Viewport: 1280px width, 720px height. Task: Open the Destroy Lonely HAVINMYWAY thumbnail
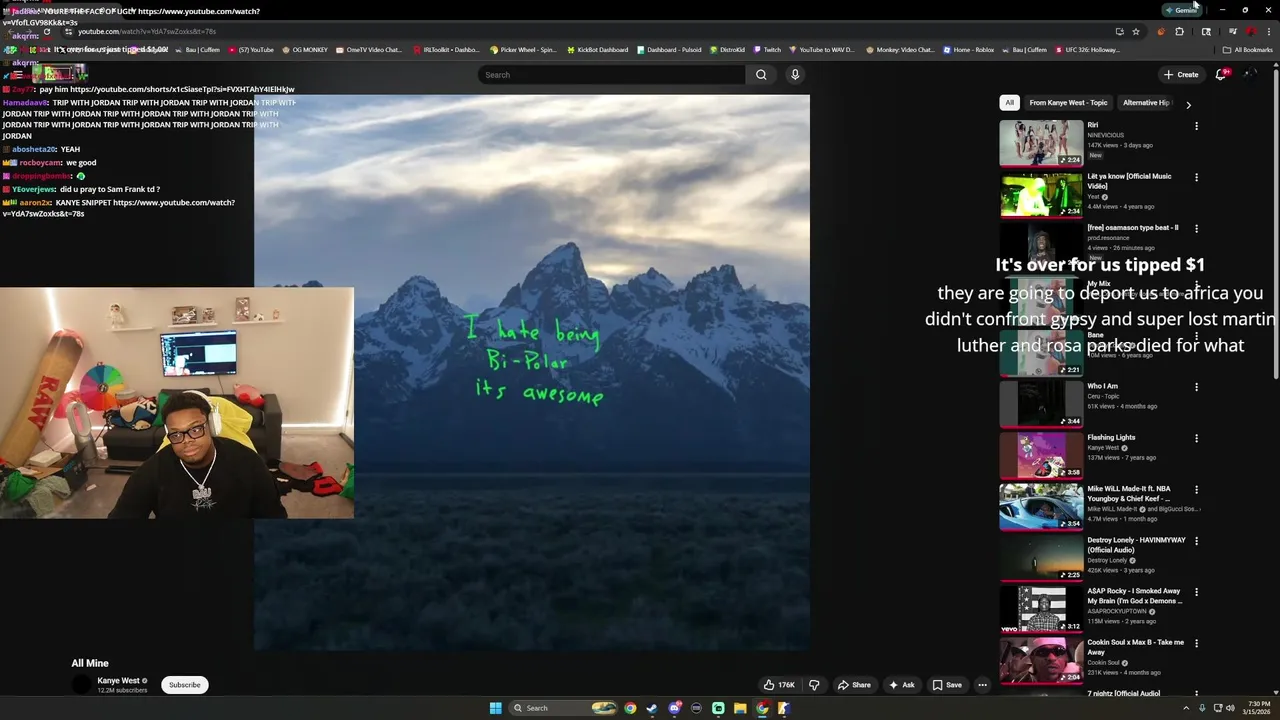1041,558
